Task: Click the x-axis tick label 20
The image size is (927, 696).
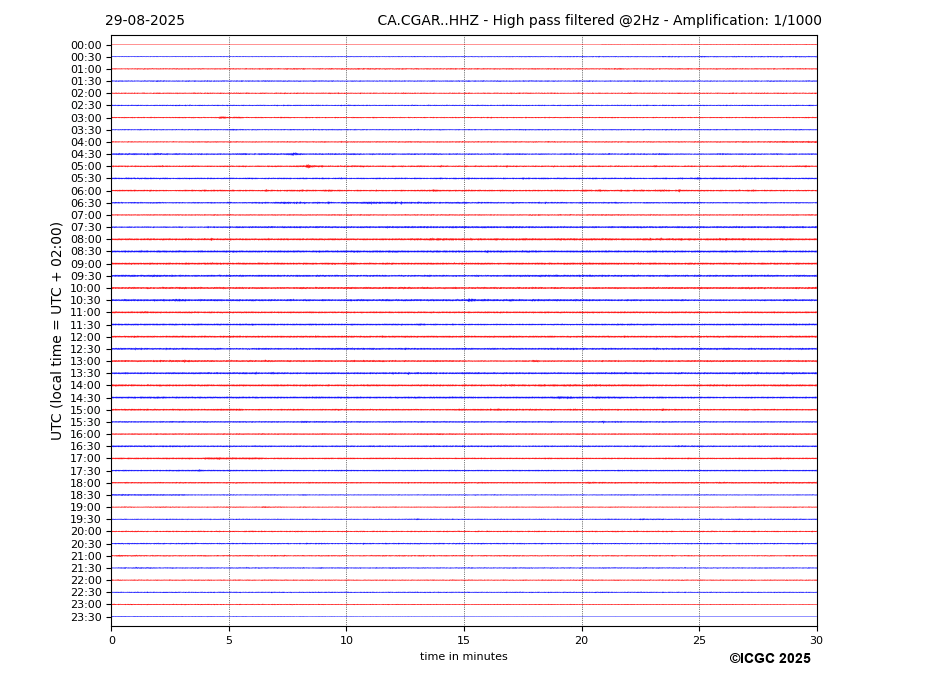Action: coord(582,640)
